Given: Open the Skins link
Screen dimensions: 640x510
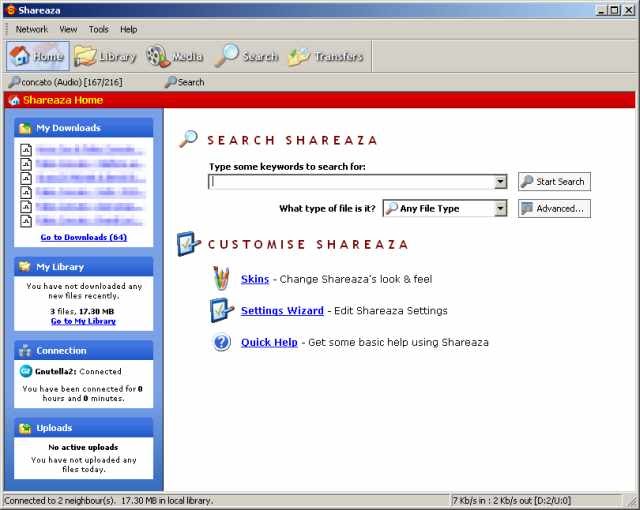Looking at the screenshot, I should click(x=255, y=279).
